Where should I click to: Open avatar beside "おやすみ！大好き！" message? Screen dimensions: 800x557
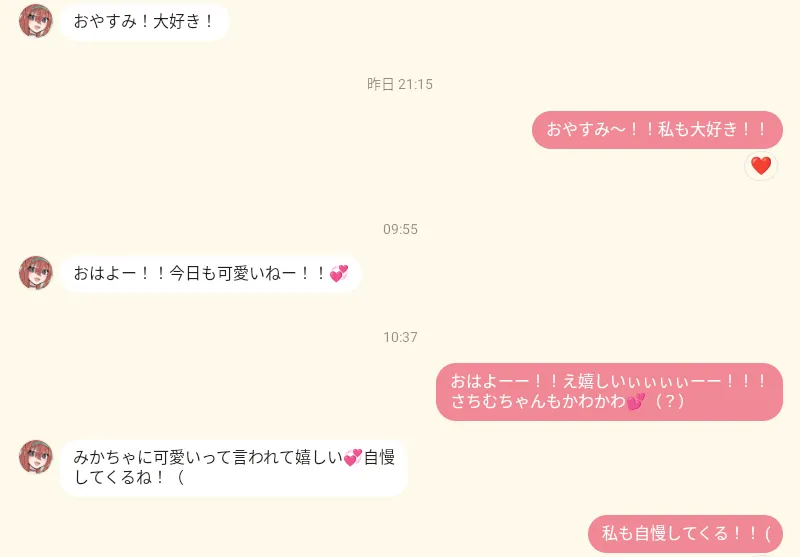pyautogui.click(x=36, y=21)
